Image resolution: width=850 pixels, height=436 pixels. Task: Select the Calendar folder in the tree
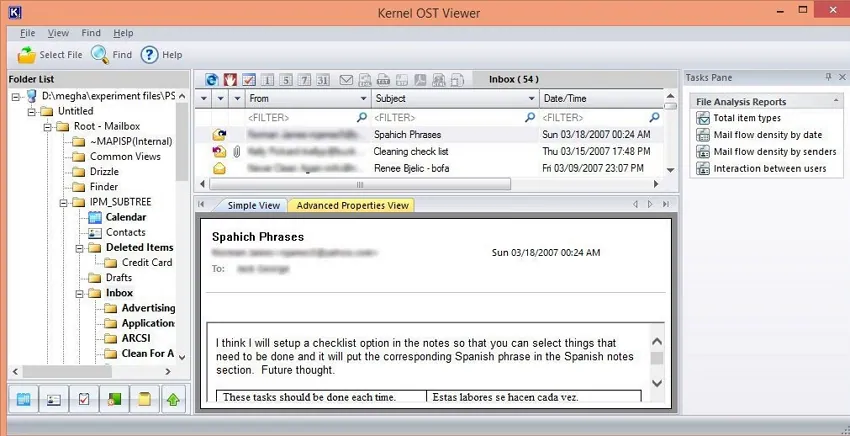(126, 217)
